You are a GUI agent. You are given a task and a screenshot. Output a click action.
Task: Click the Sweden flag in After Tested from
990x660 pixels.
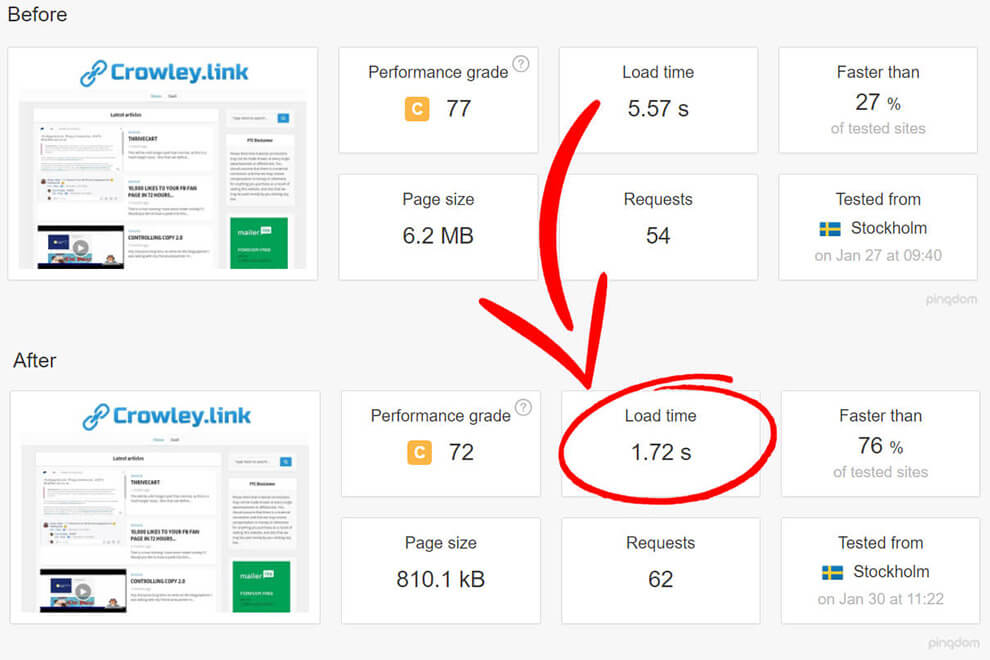(832, 573)
